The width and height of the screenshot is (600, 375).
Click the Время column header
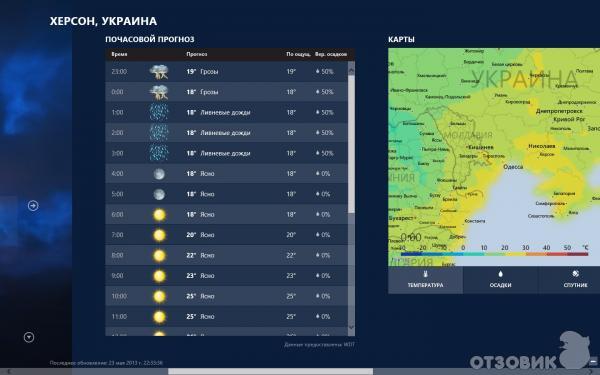119,54
